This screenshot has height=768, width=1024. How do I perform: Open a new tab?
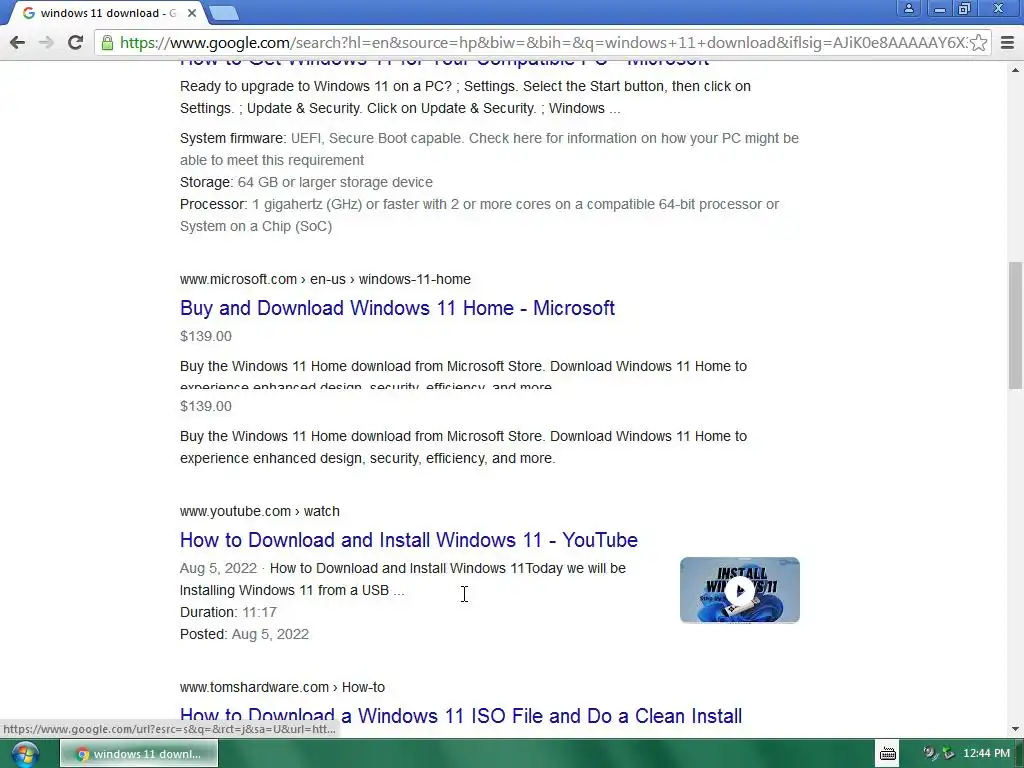point(224,13)
